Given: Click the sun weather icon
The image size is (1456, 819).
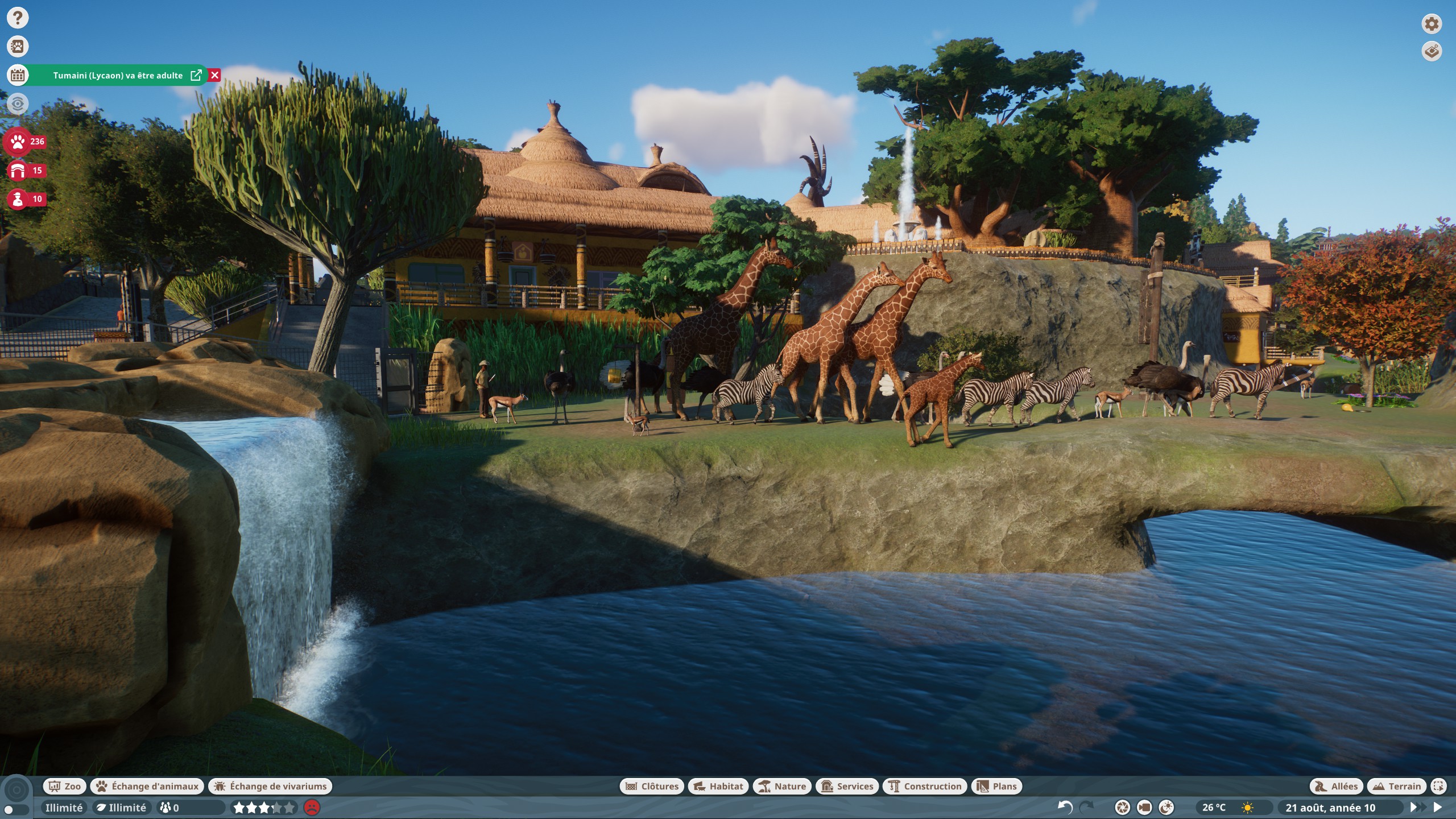Looking at the screenshot, I should tap(1248, 808).
